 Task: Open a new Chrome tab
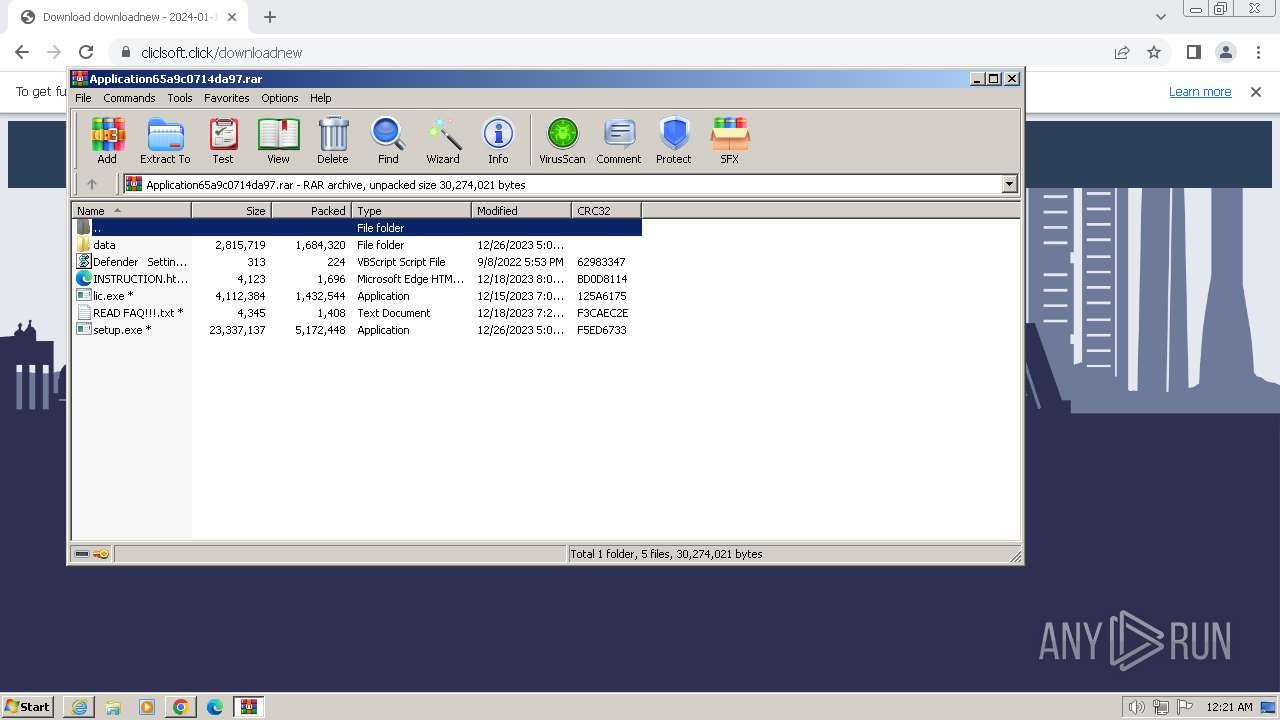[270, 16]
